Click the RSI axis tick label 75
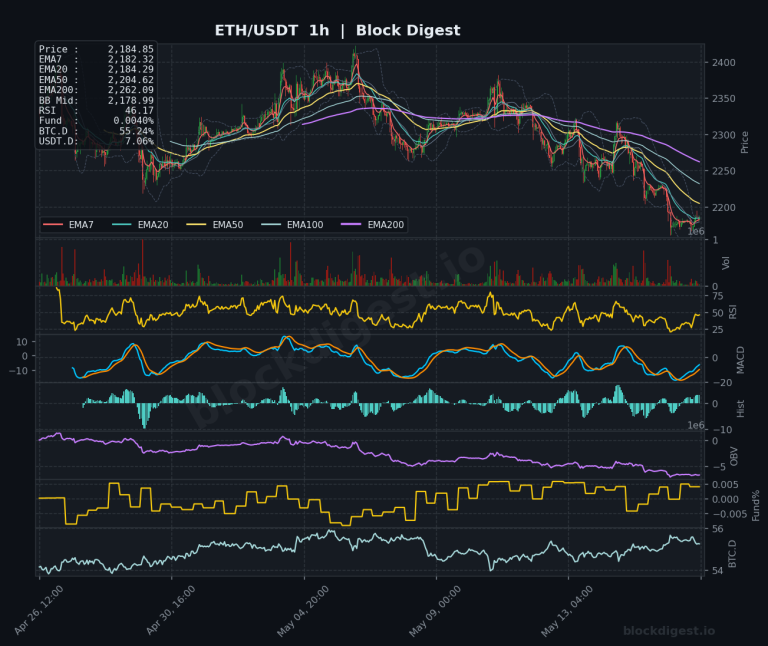The height and width of the screenshot is (646, 768). click(x=718, y=296)
